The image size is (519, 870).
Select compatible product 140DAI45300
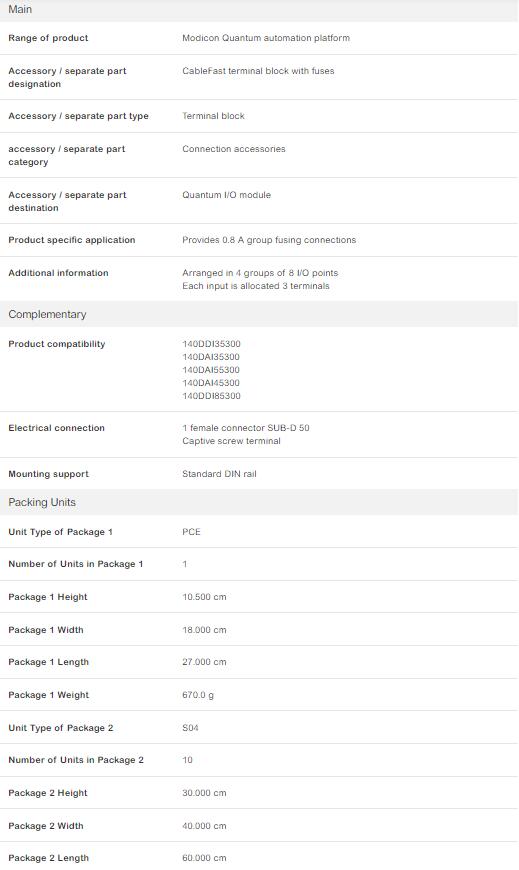pyautogui.click(x=211, y=383)
